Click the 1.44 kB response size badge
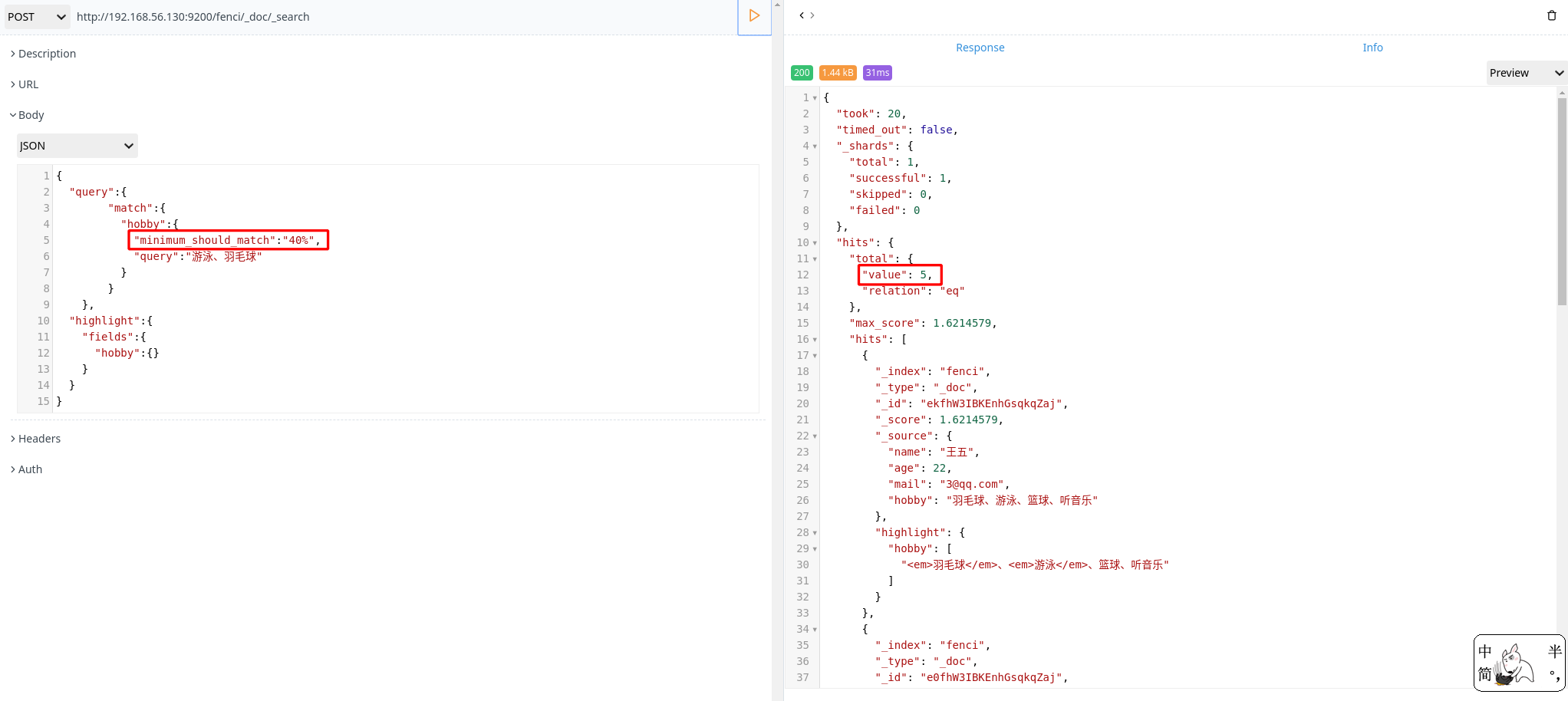This screenshot has height=701, width=1568. [838, 72]
